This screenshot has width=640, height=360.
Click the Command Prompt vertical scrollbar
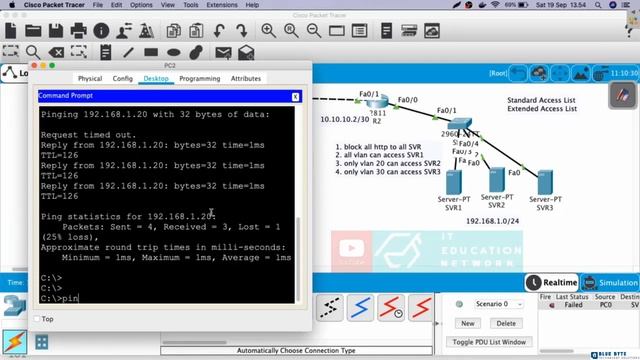click(x=298, y=259)
